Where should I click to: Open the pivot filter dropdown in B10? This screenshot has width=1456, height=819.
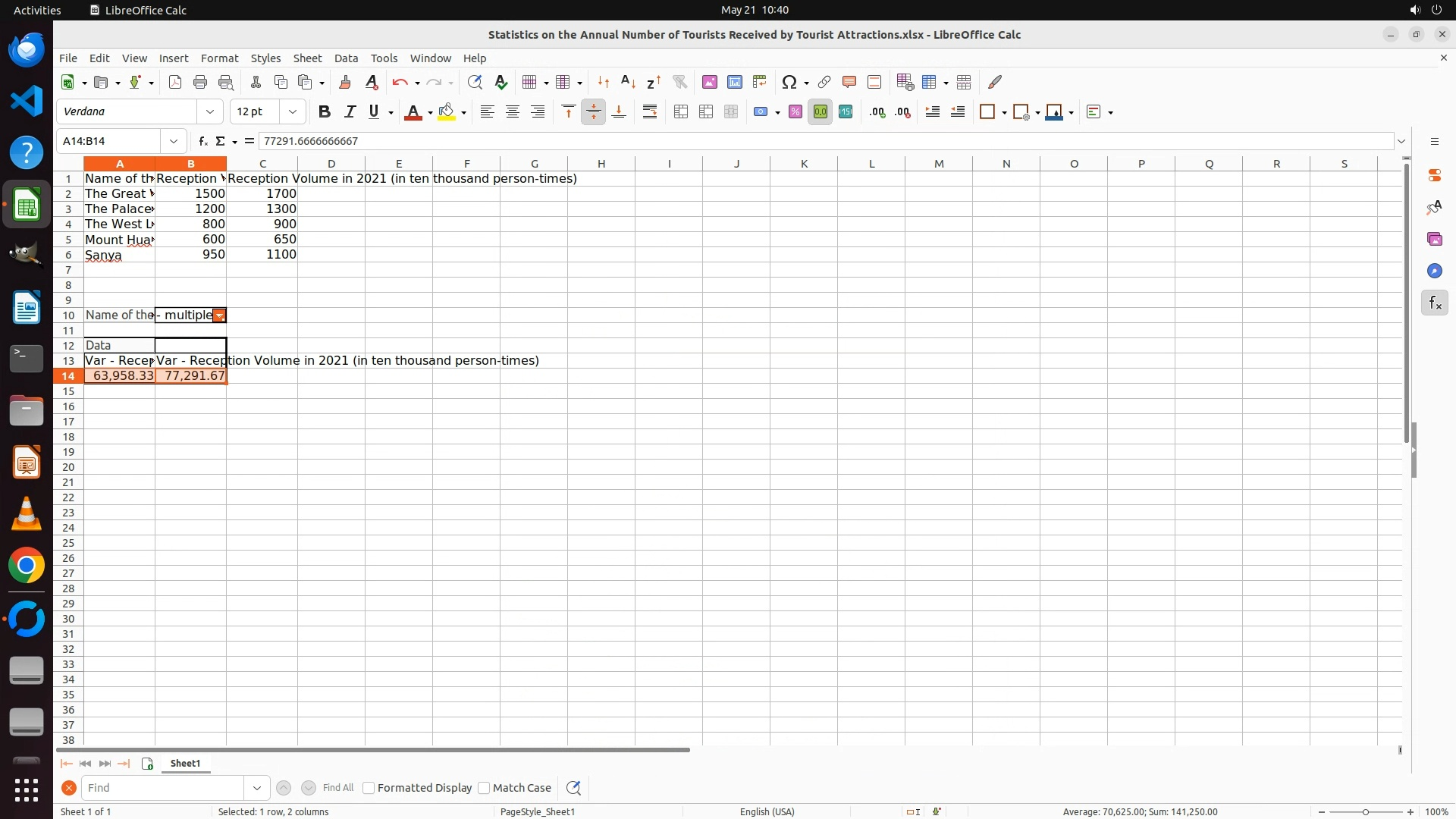pyautogui.click(x=219, y=315)
